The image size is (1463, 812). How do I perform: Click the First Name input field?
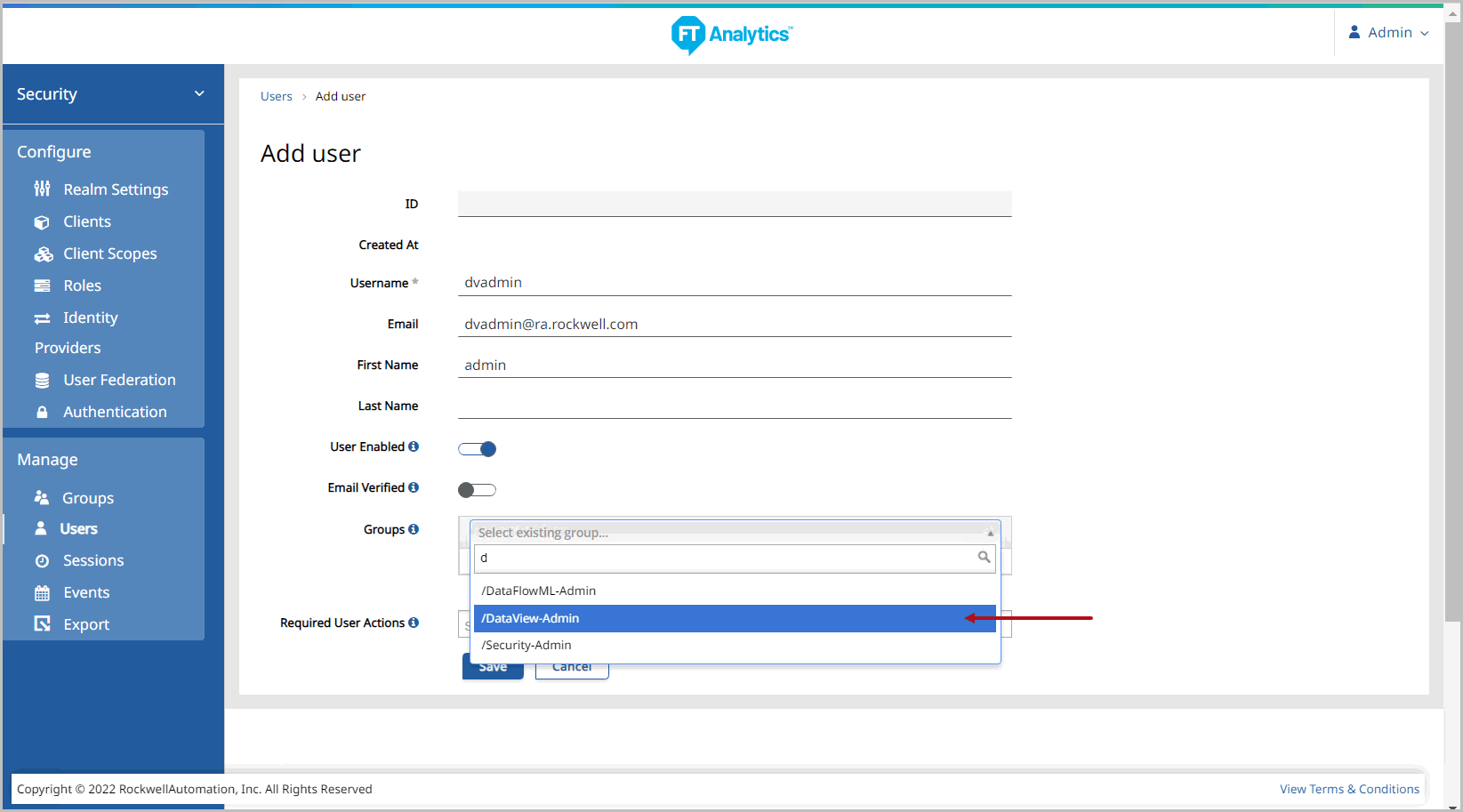pos(735,365)
